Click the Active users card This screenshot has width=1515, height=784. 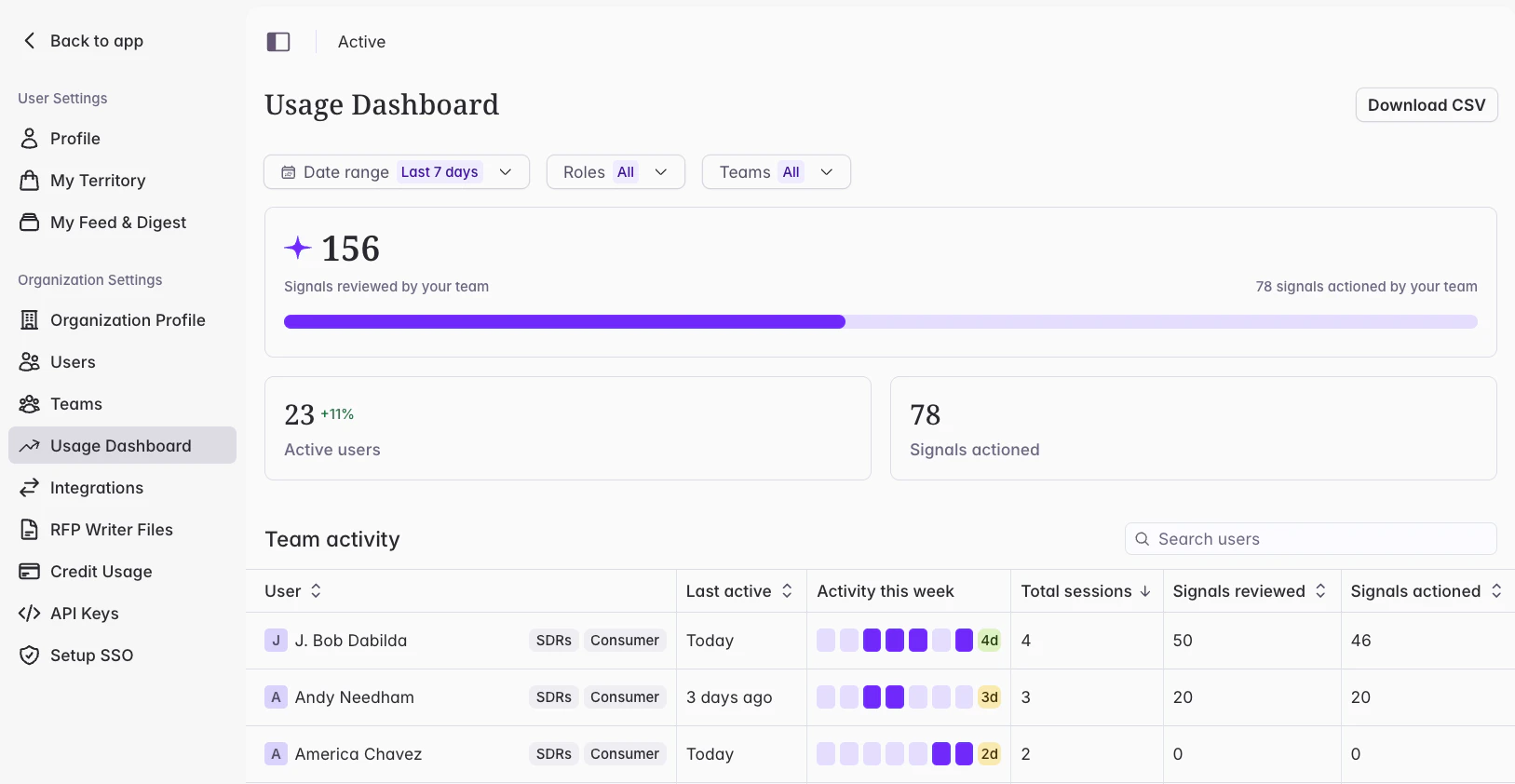(x=568, y=428)
